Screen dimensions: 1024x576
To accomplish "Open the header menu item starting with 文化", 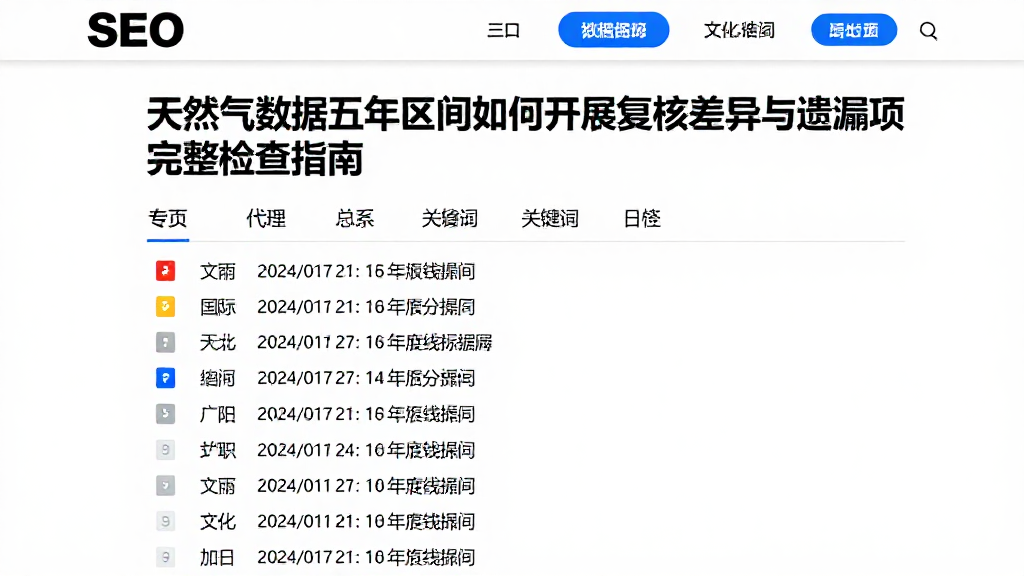I will tap(739, 30).
